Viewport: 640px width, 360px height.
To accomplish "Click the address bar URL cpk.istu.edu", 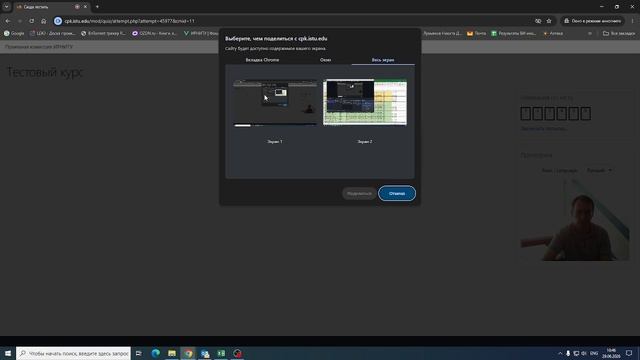I will point(129,21).
